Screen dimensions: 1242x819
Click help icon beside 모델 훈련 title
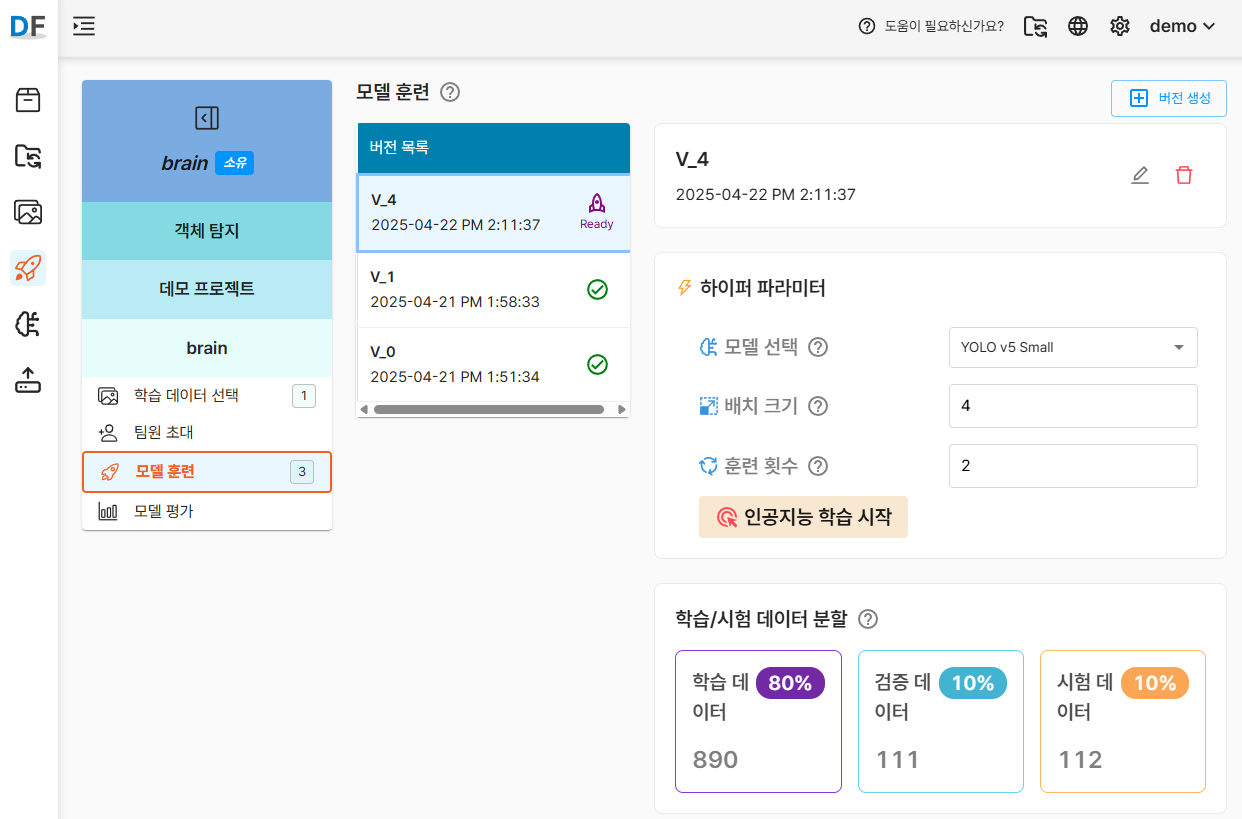[450, 92]
